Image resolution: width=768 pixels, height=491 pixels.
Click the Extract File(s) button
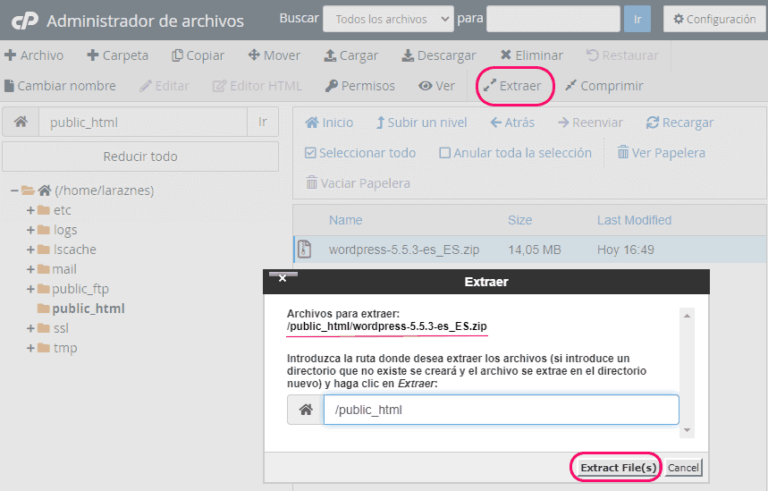pyautogui.click(x=618, y=467)
